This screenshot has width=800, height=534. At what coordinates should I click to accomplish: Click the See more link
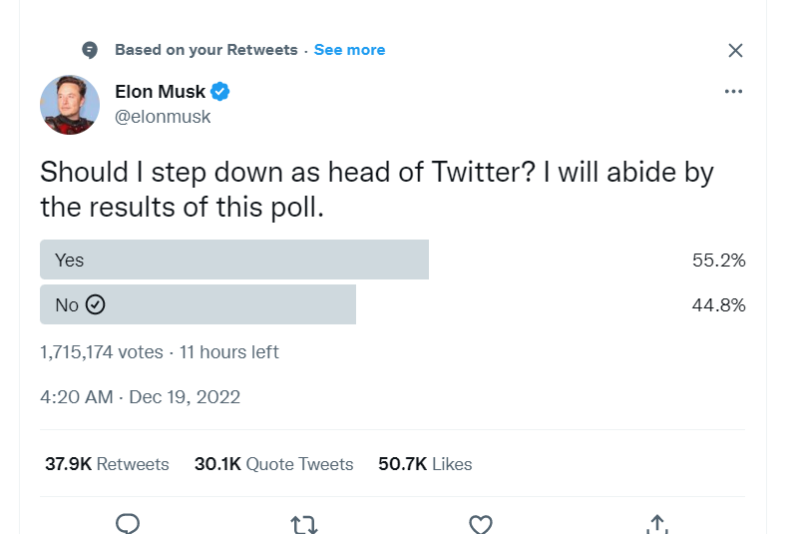click(x=349, y=50)
